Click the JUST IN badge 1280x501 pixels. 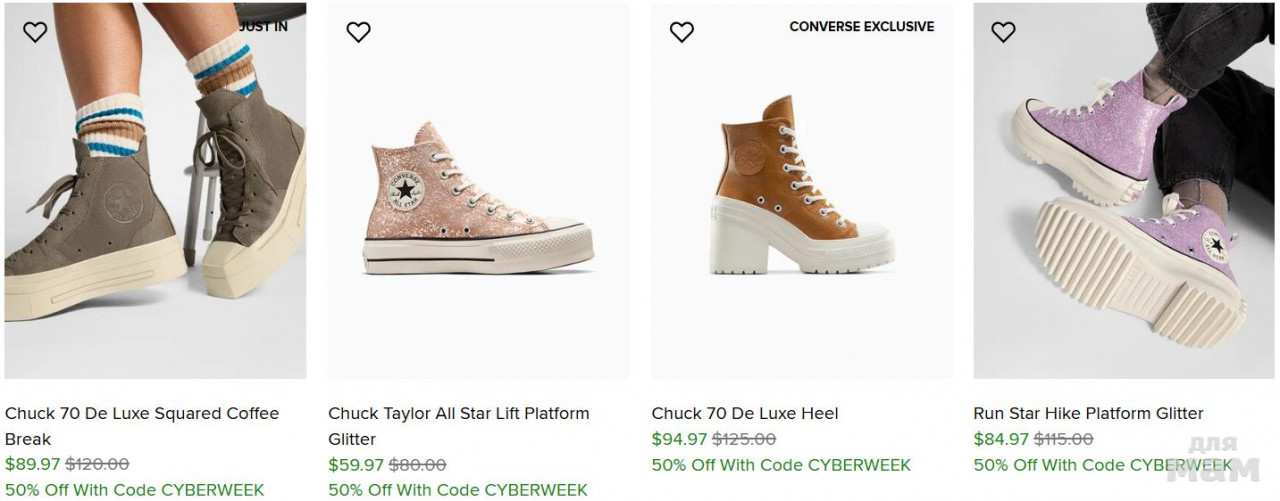coord(264,27)
